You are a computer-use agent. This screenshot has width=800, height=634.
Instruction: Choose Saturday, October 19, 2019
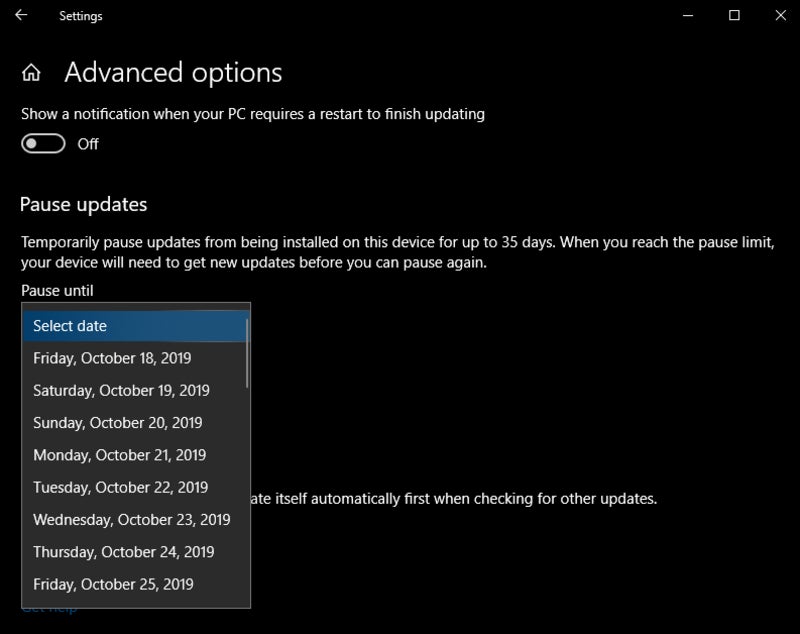135,390
